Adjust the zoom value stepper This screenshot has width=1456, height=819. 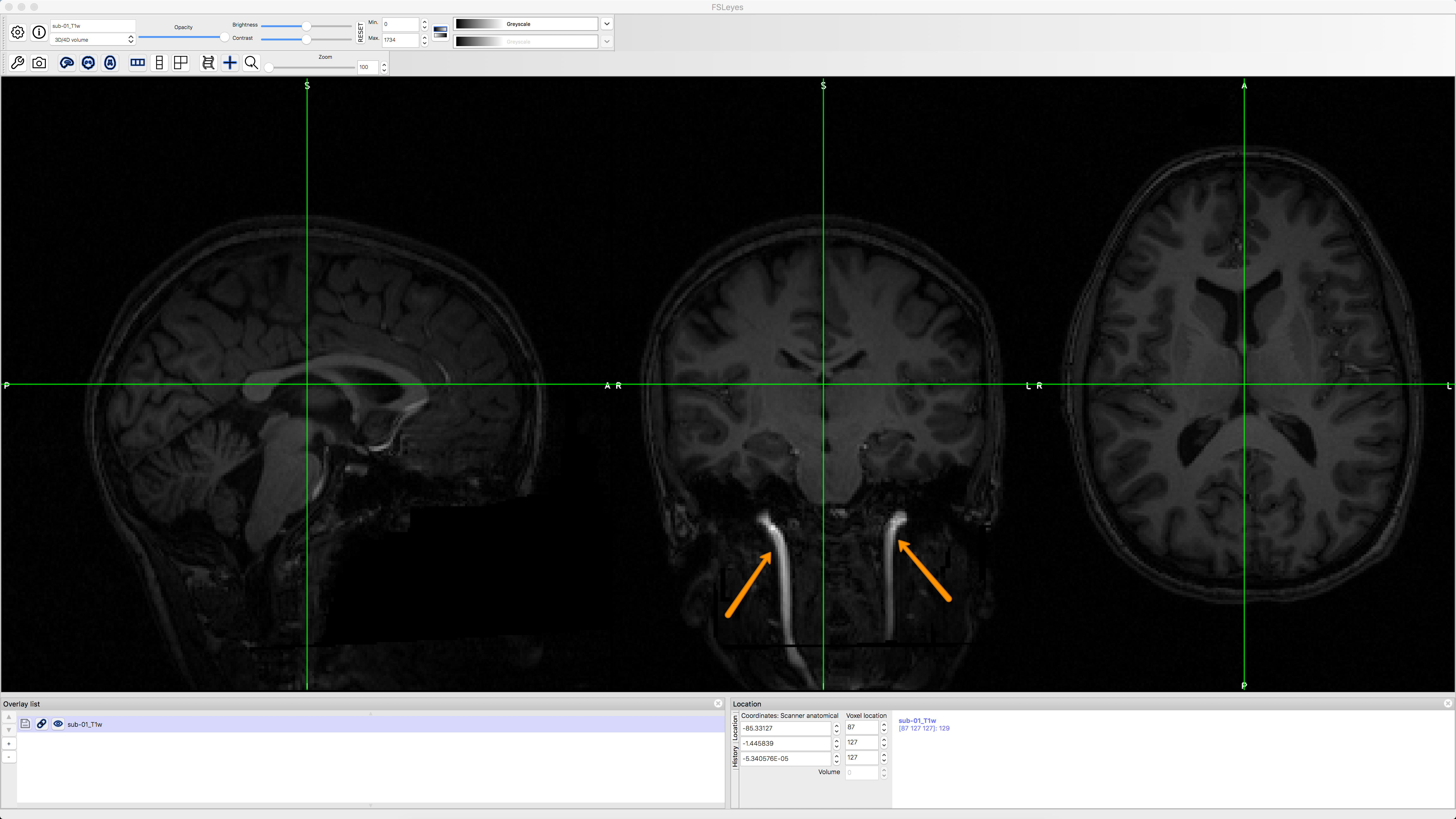384,67
